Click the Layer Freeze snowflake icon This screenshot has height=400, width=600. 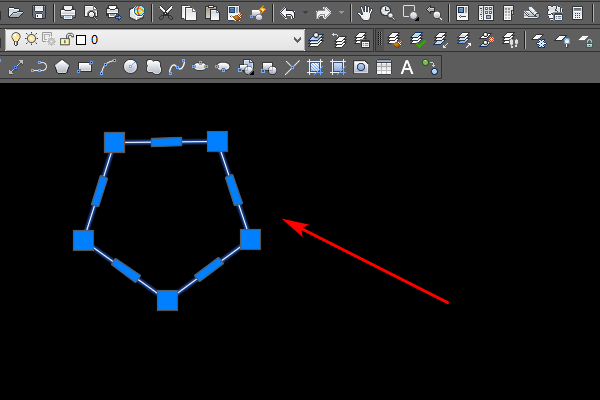(540, 41)
